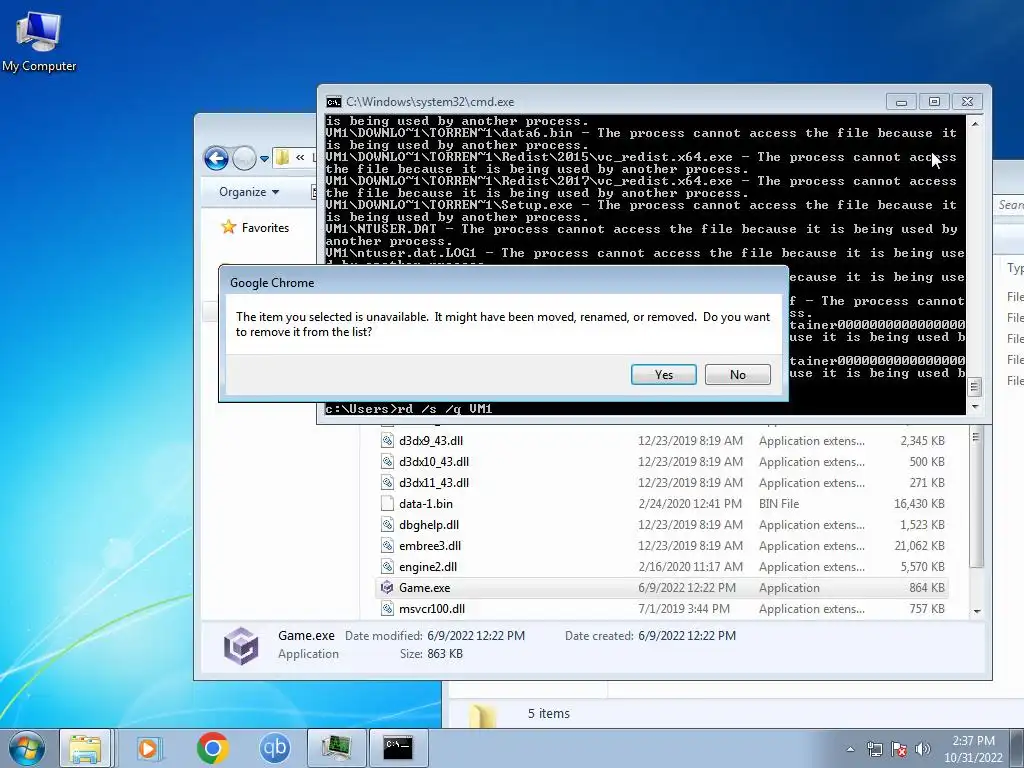Click the Search box in rear Explorer window
Viewport: 1024px width, 768px height.
coord(1010,204)
